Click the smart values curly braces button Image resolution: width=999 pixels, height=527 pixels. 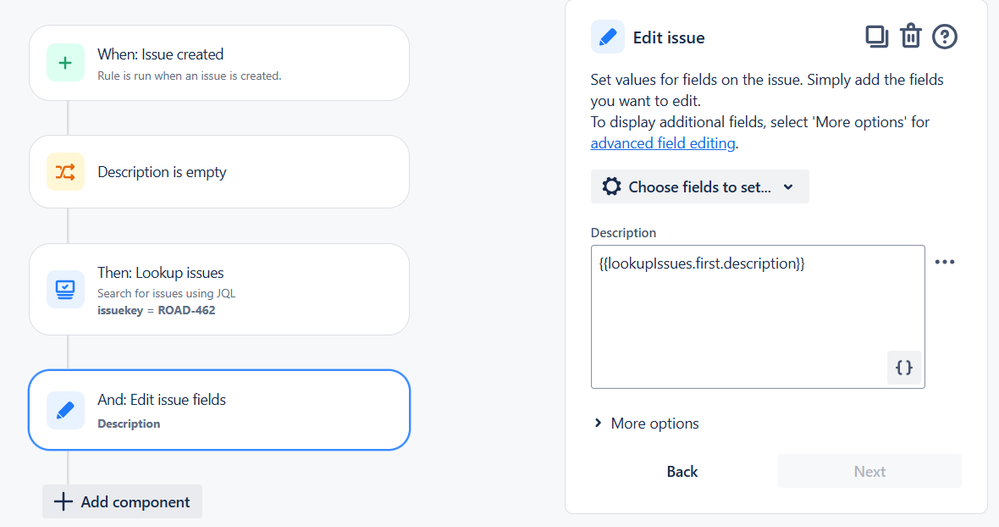(903, 368)
